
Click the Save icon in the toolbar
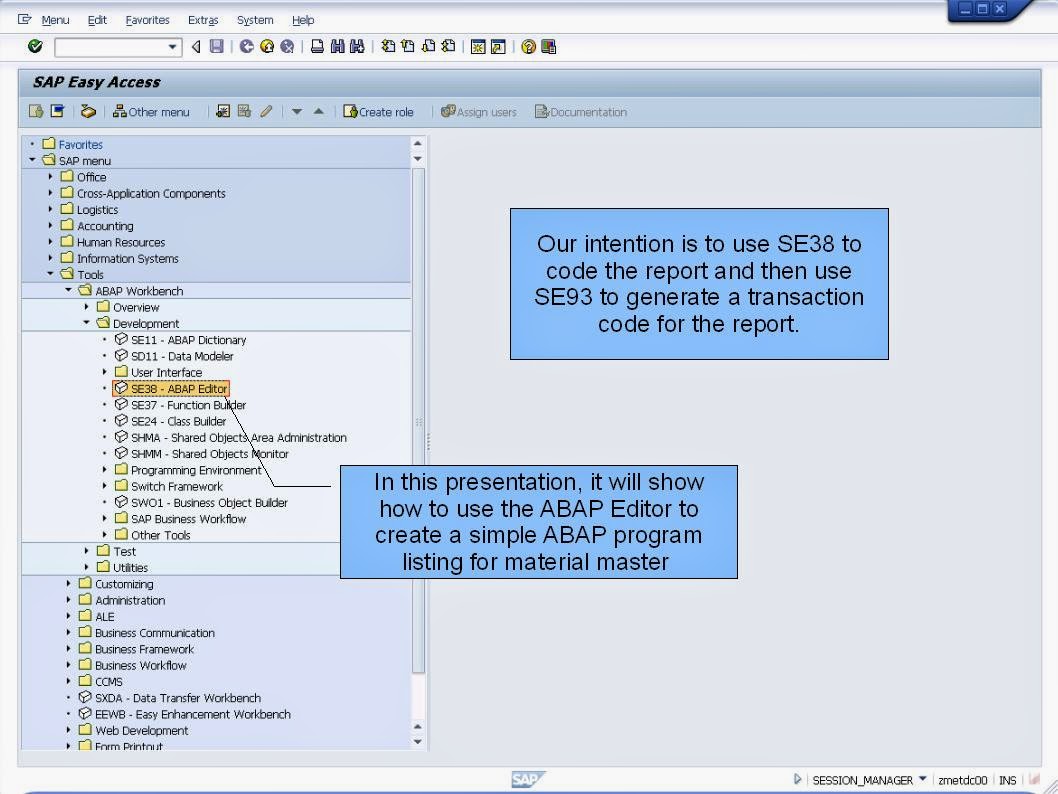216,46
